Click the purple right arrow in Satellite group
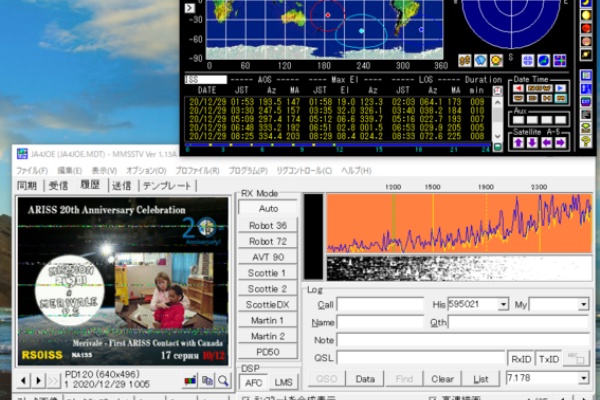This screenshot has height=400, width=600. (560, 143)
